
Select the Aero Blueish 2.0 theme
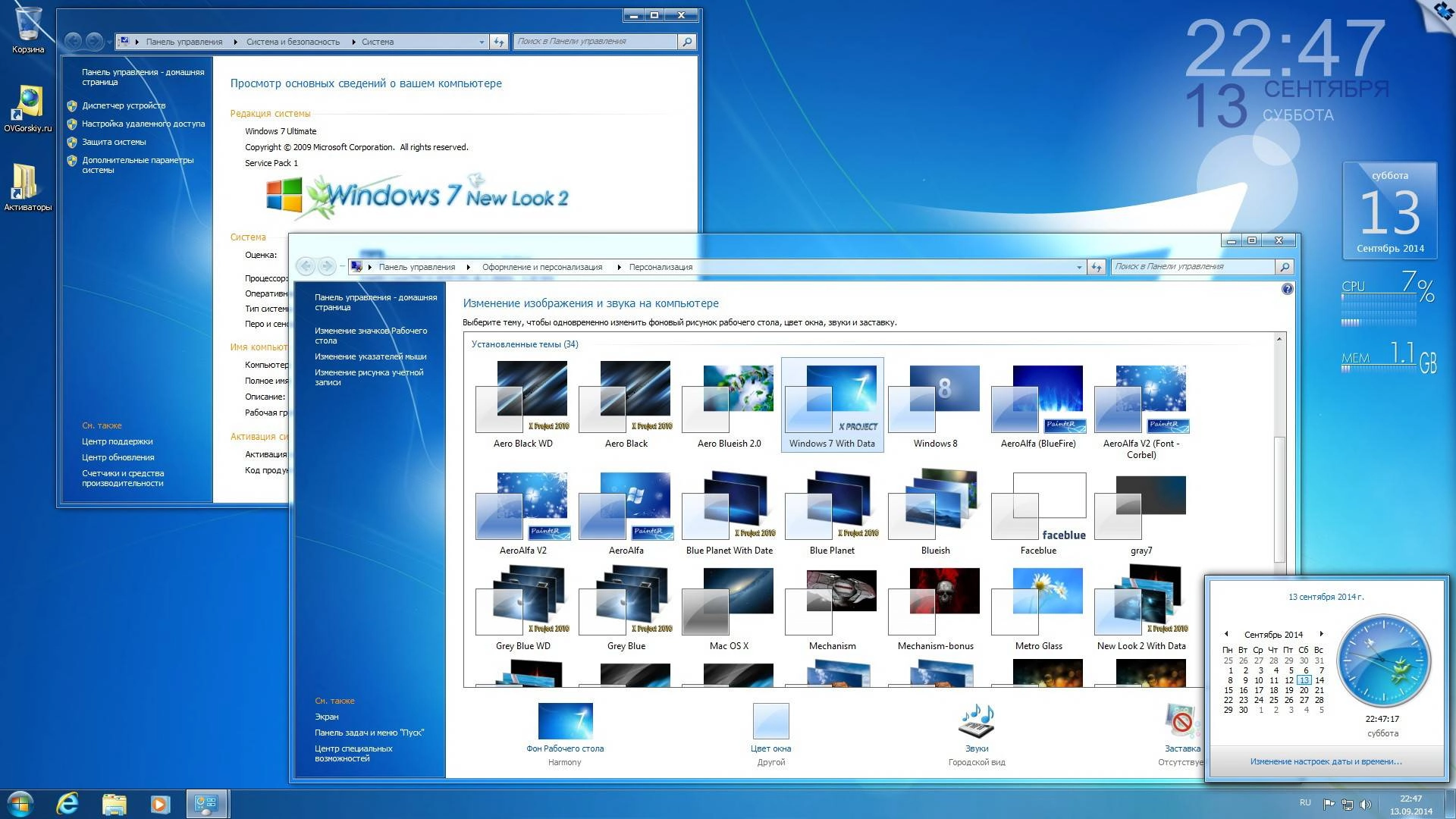click(729, 405)
